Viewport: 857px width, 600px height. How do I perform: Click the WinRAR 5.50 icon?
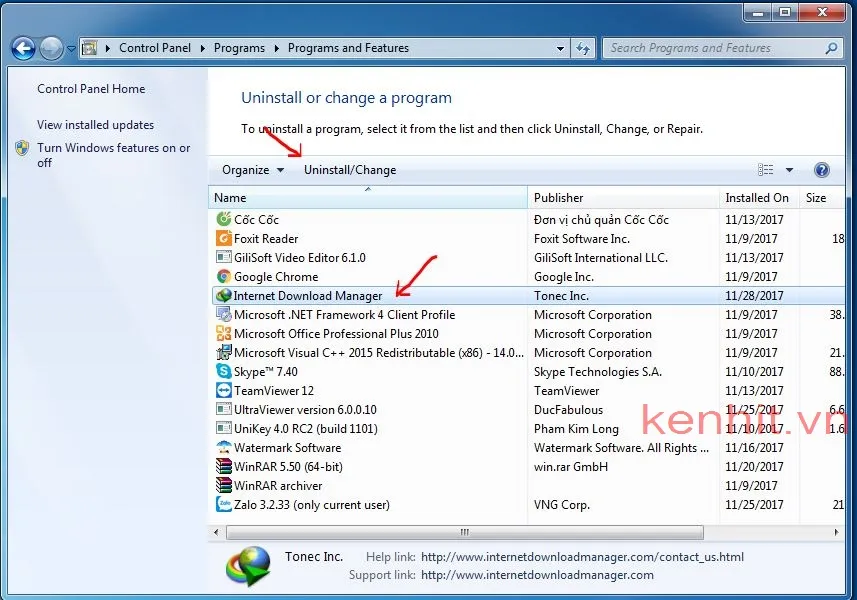pos(224,466)
